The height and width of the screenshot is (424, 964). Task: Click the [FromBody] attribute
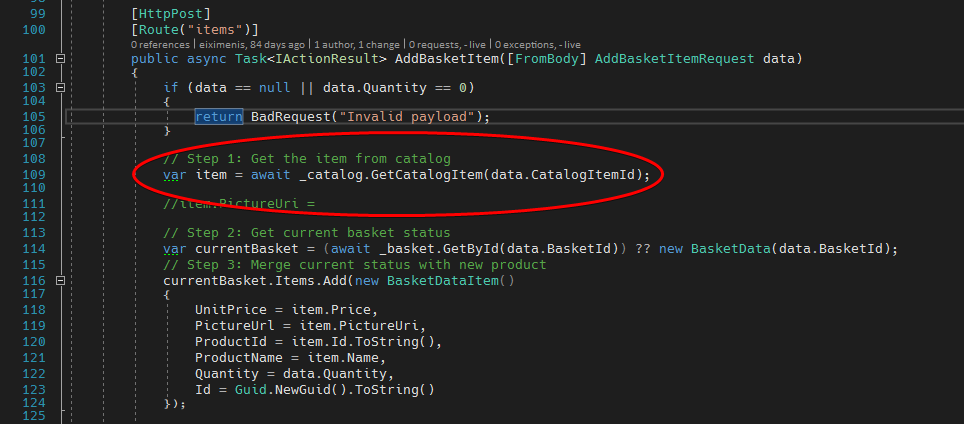click(547, 59)
